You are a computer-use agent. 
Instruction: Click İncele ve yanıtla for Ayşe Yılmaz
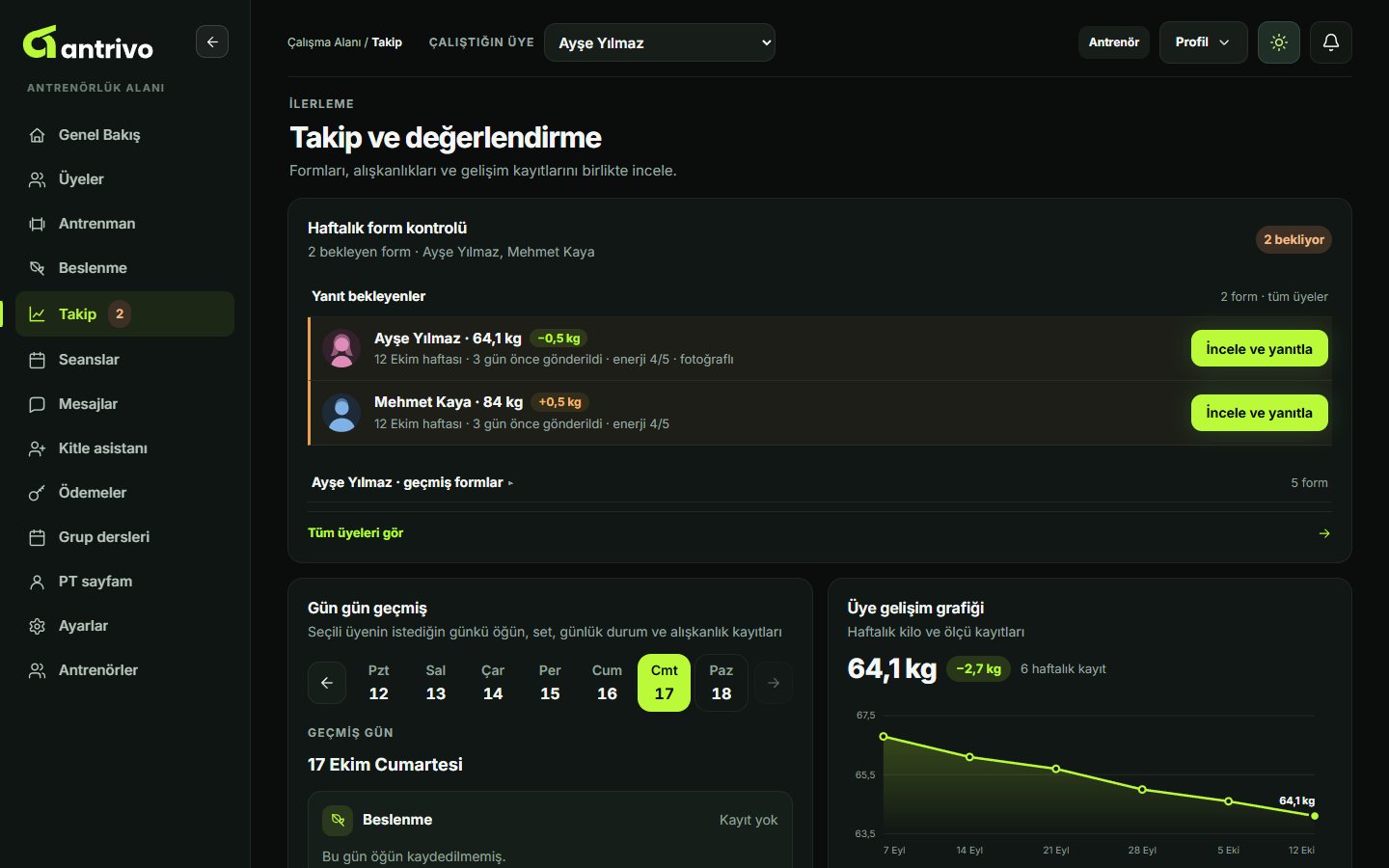pos(1259,349)
